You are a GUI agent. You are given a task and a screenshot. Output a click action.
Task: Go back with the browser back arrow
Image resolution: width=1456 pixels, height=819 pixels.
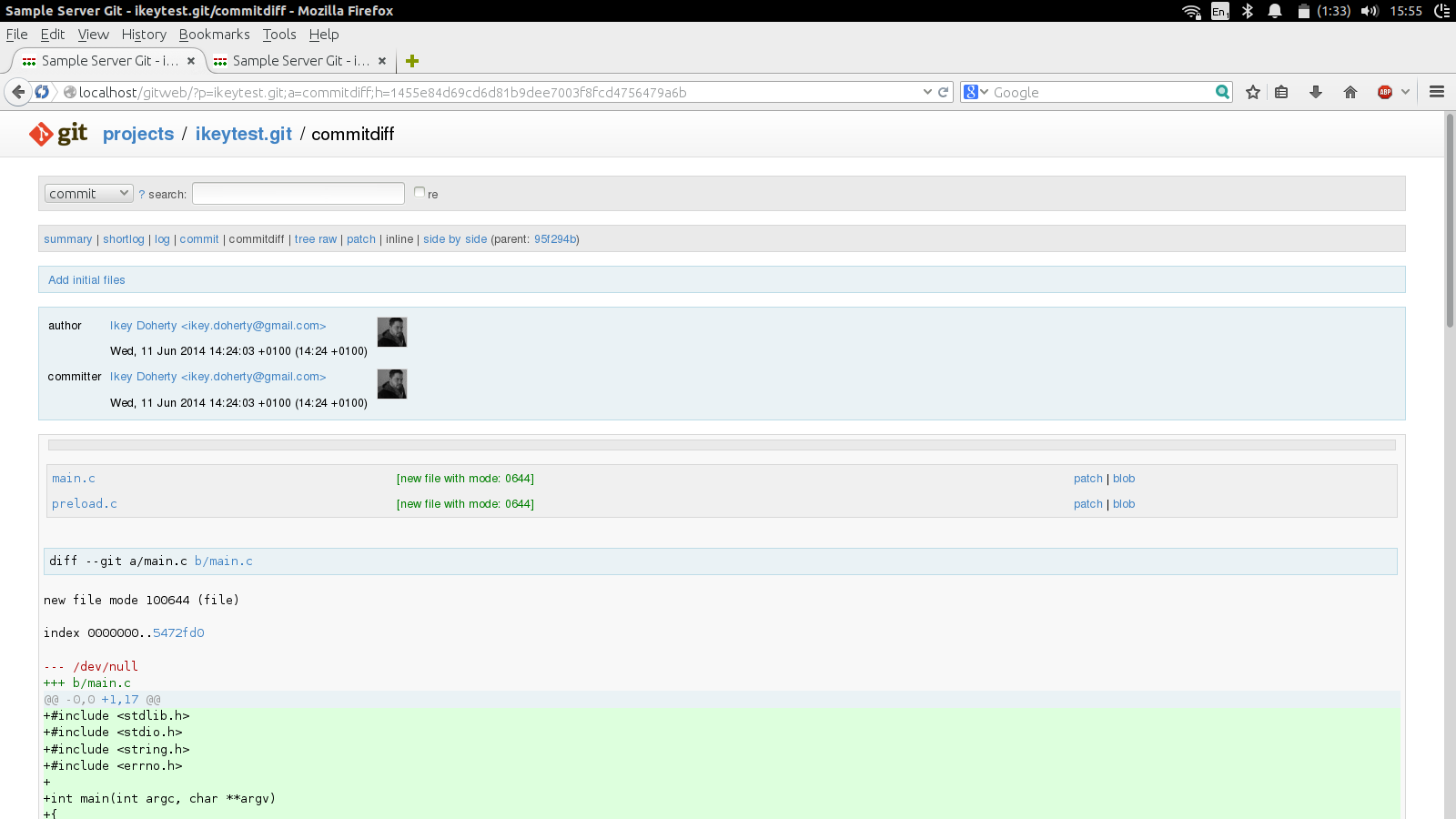click(x=18, y=92)
